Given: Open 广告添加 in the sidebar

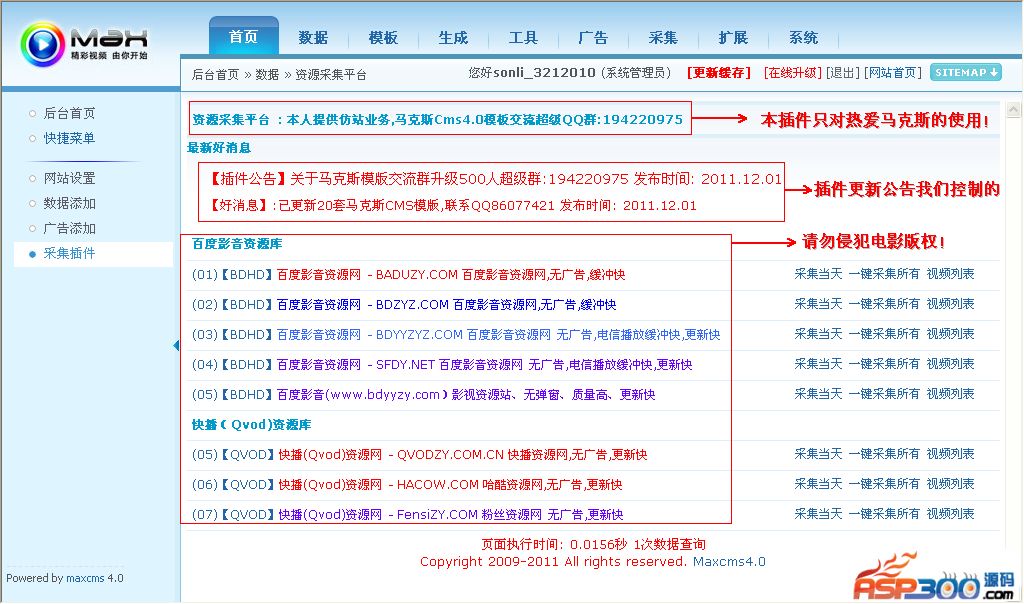Looking at the screenshot, I should tap(69, 229).
